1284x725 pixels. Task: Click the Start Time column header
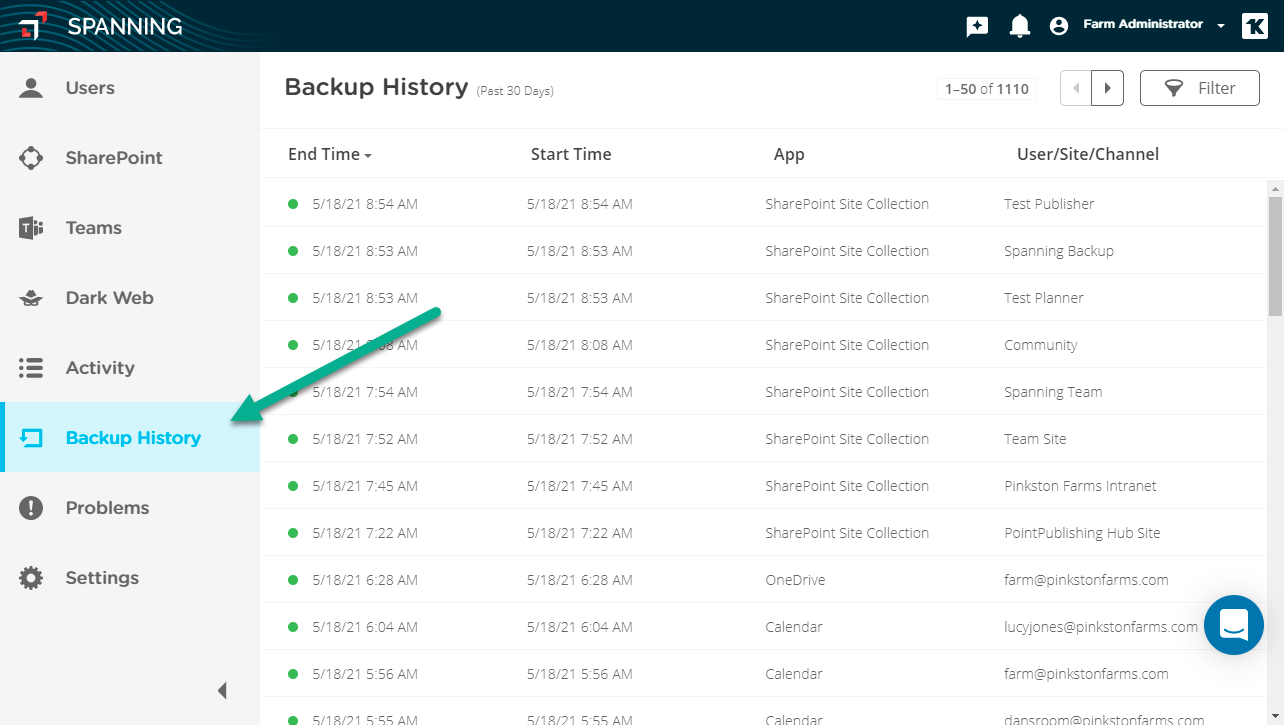(571, 154)
